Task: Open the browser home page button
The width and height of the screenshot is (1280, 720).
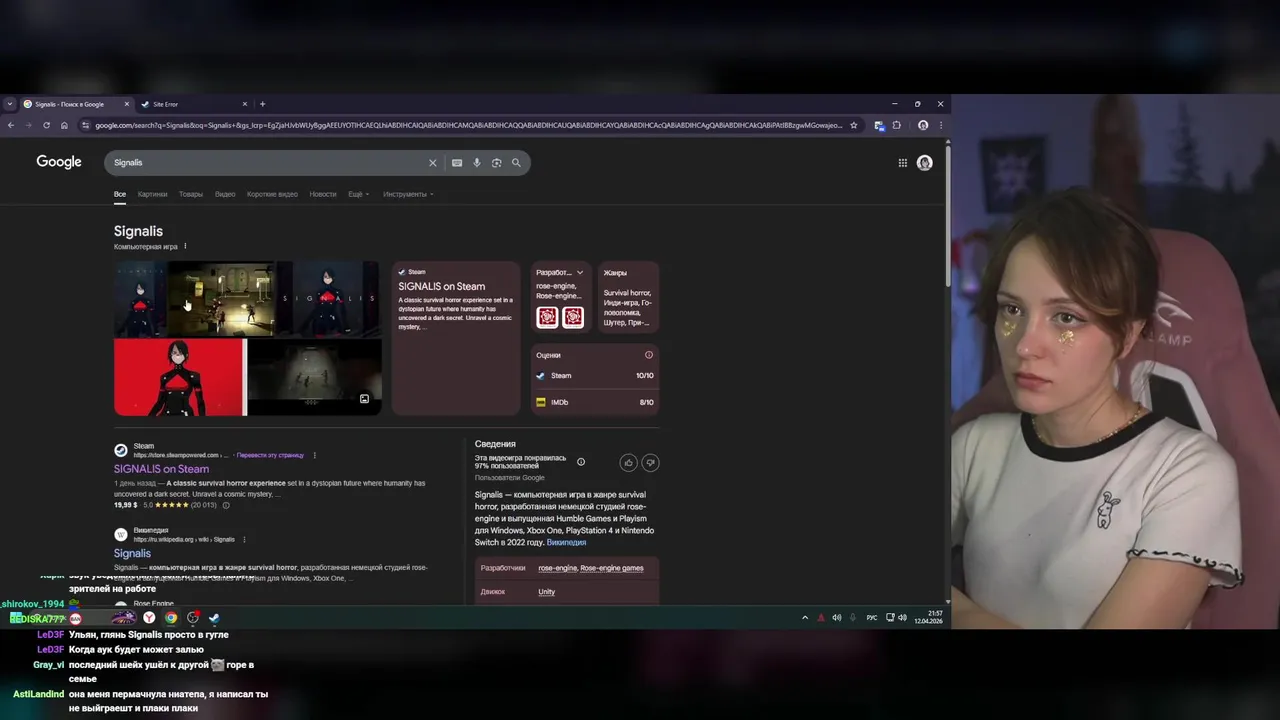Action: tap(64, 125)
